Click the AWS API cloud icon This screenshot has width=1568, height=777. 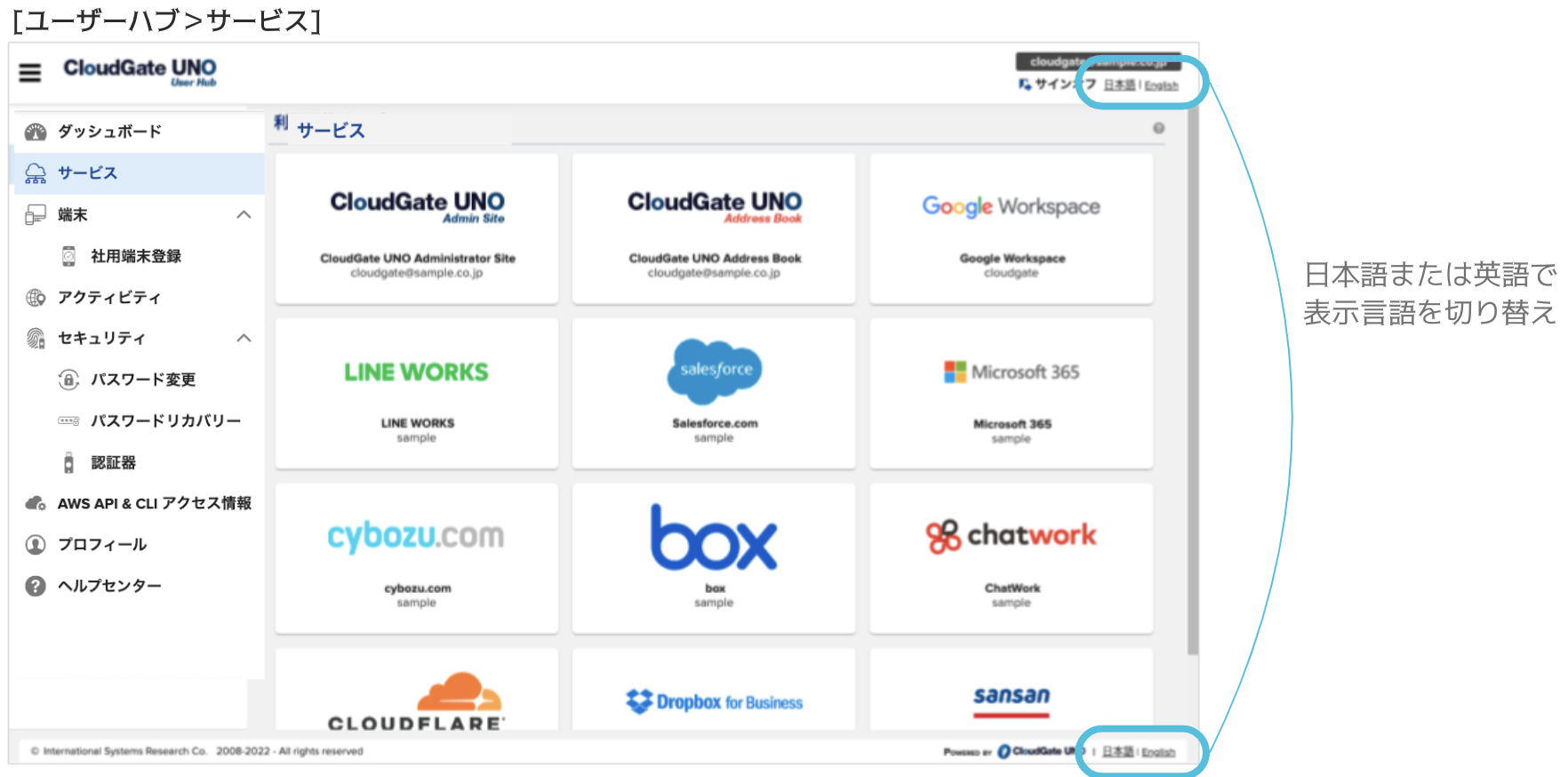pos(36,504)
